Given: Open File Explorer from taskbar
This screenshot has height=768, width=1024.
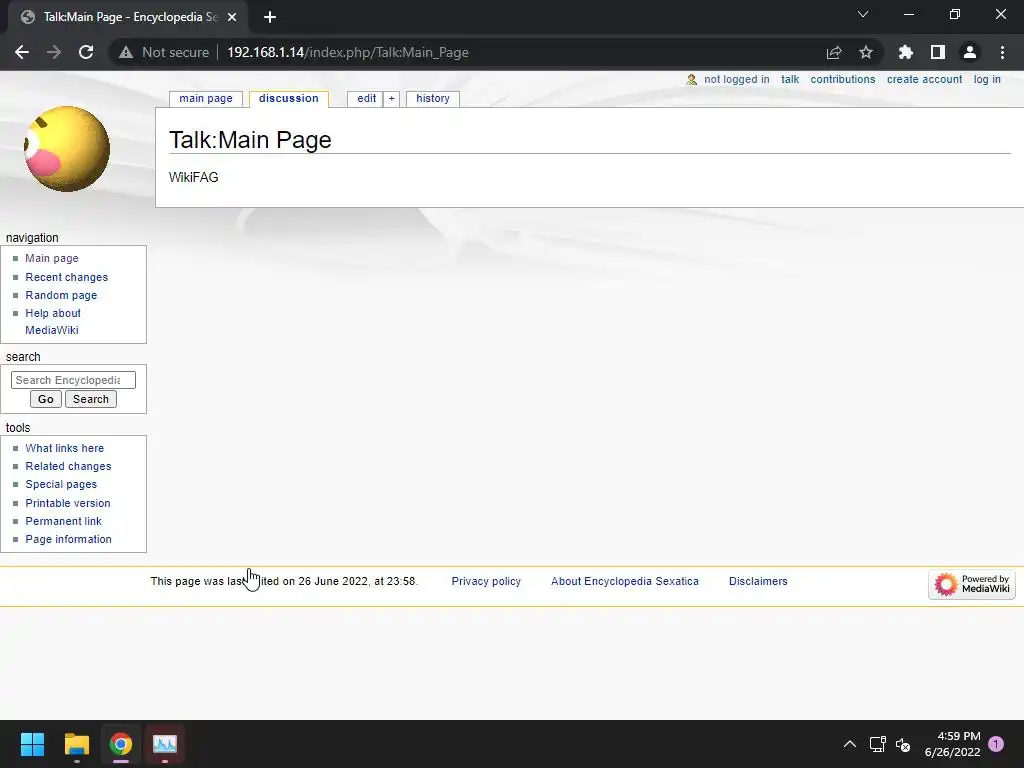Looking at the screenshot, I should tap(76, 744).
